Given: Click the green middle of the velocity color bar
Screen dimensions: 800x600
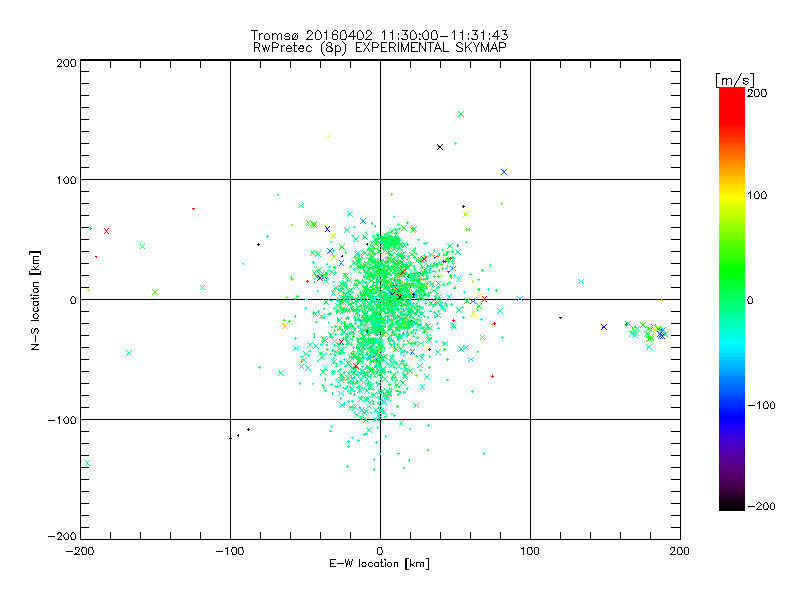Looking at the screenshot, I should coord(732,286).
